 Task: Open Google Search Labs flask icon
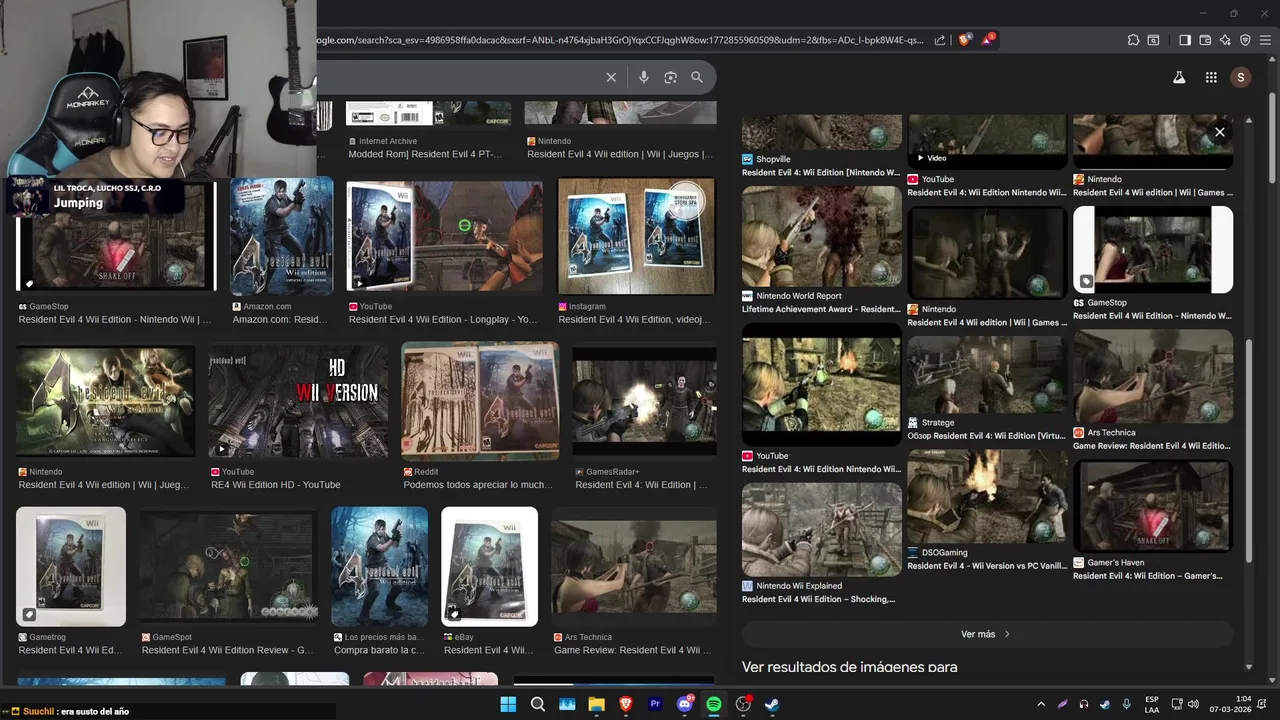(1179, 77)
